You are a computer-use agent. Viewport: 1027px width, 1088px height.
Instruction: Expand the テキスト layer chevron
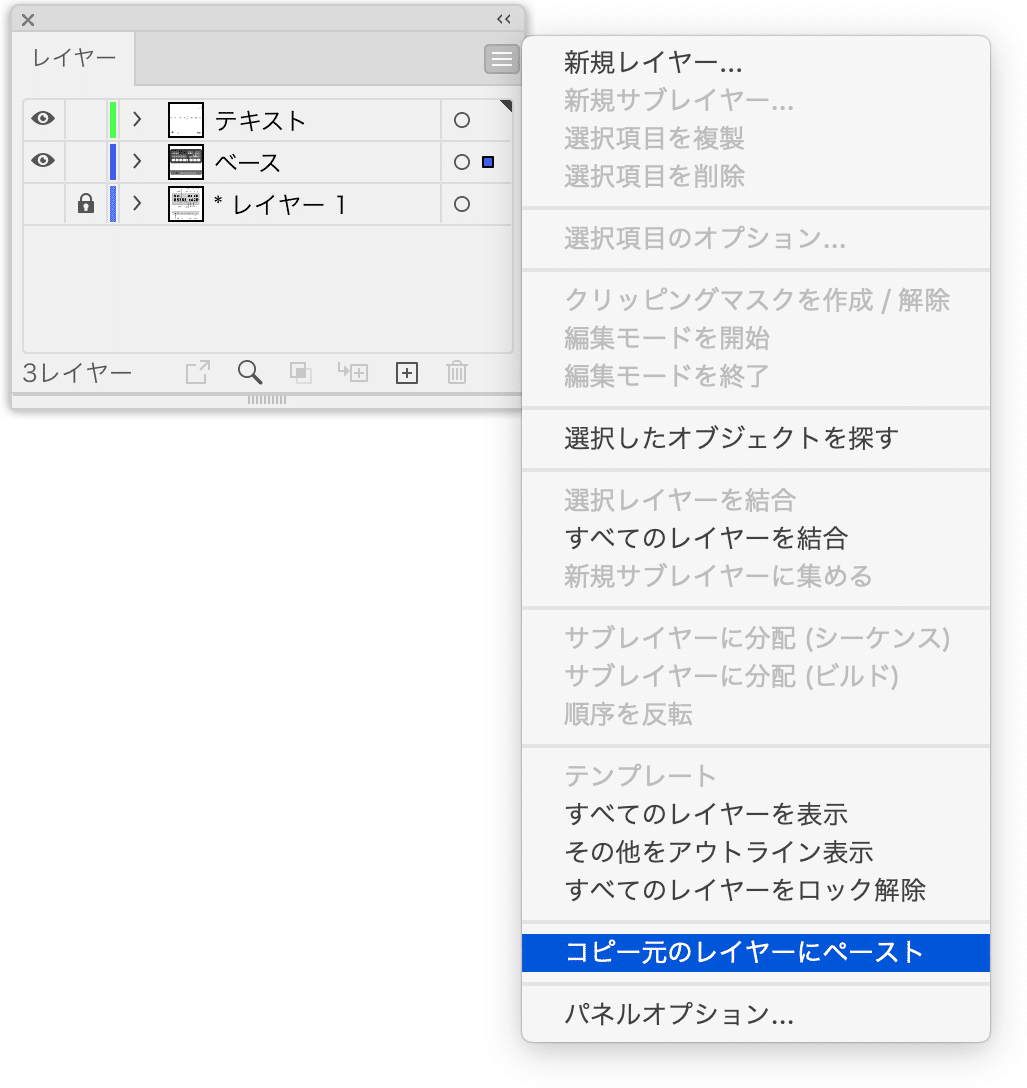[x=137, y=119]
